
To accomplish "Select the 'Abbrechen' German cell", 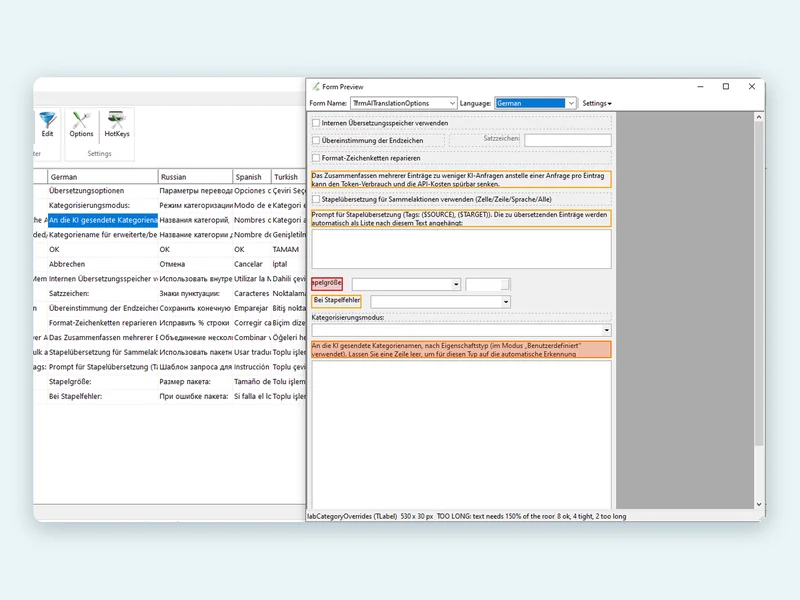I will pyautogui.click(x=103, y=264).
